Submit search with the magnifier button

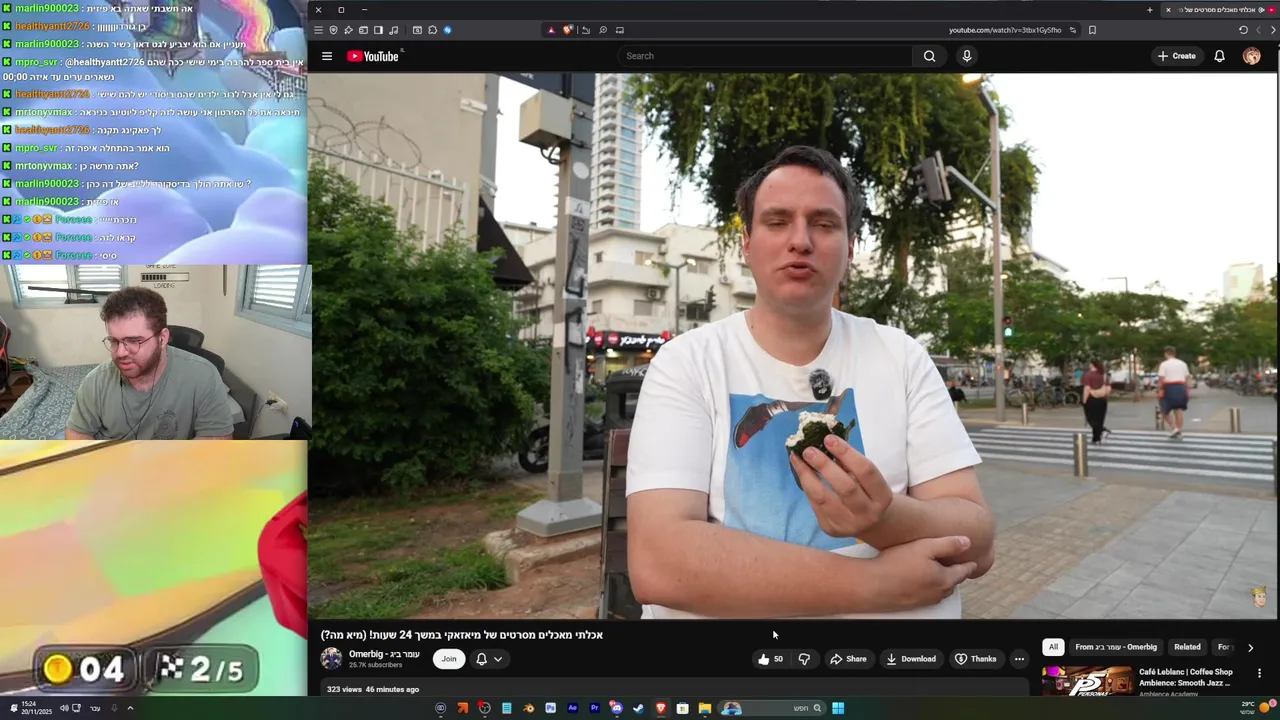pyautogui.click(x=929, y=56)
